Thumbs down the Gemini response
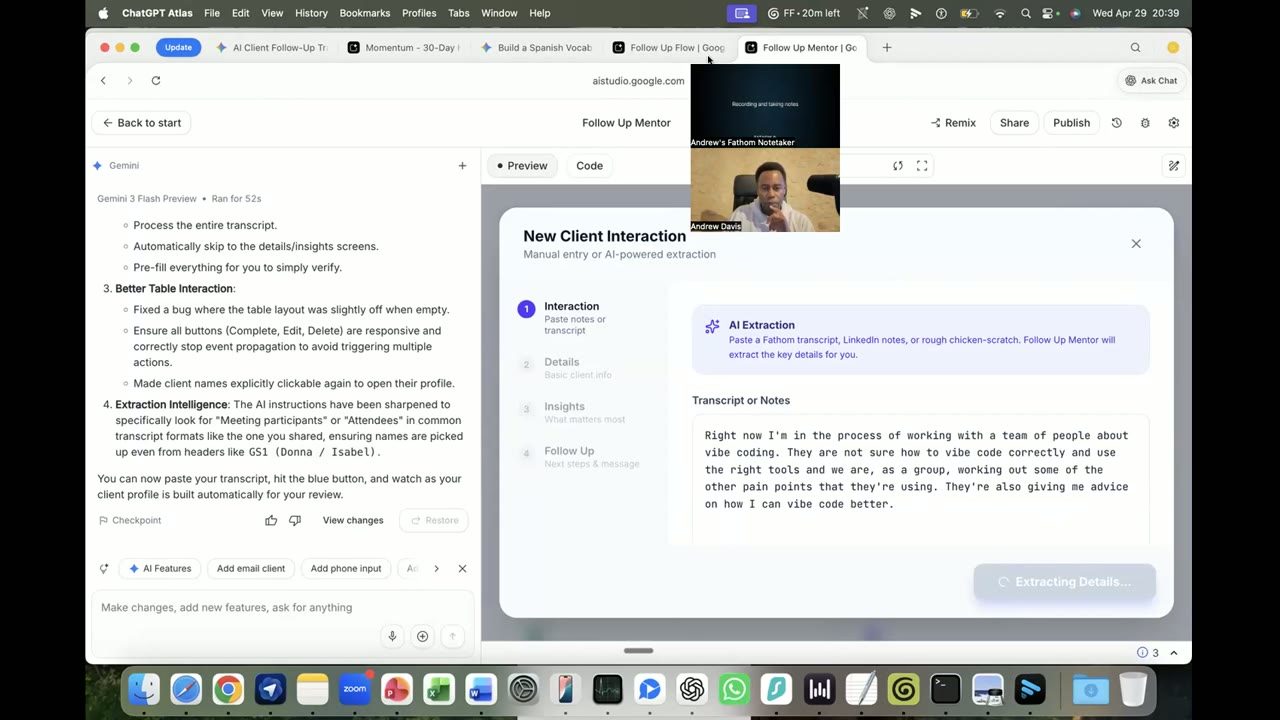The image size is (1280, 720). tap(295, 520)
